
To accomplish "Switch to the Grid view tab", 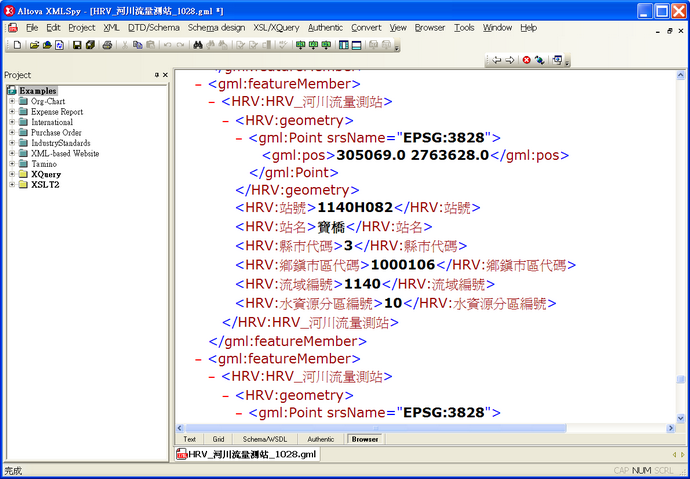I will [x=218, y=439].
